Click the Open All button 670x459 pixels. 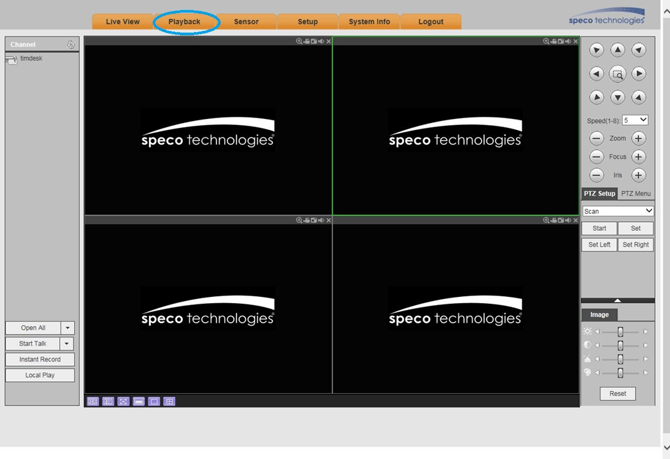[33, 328]
